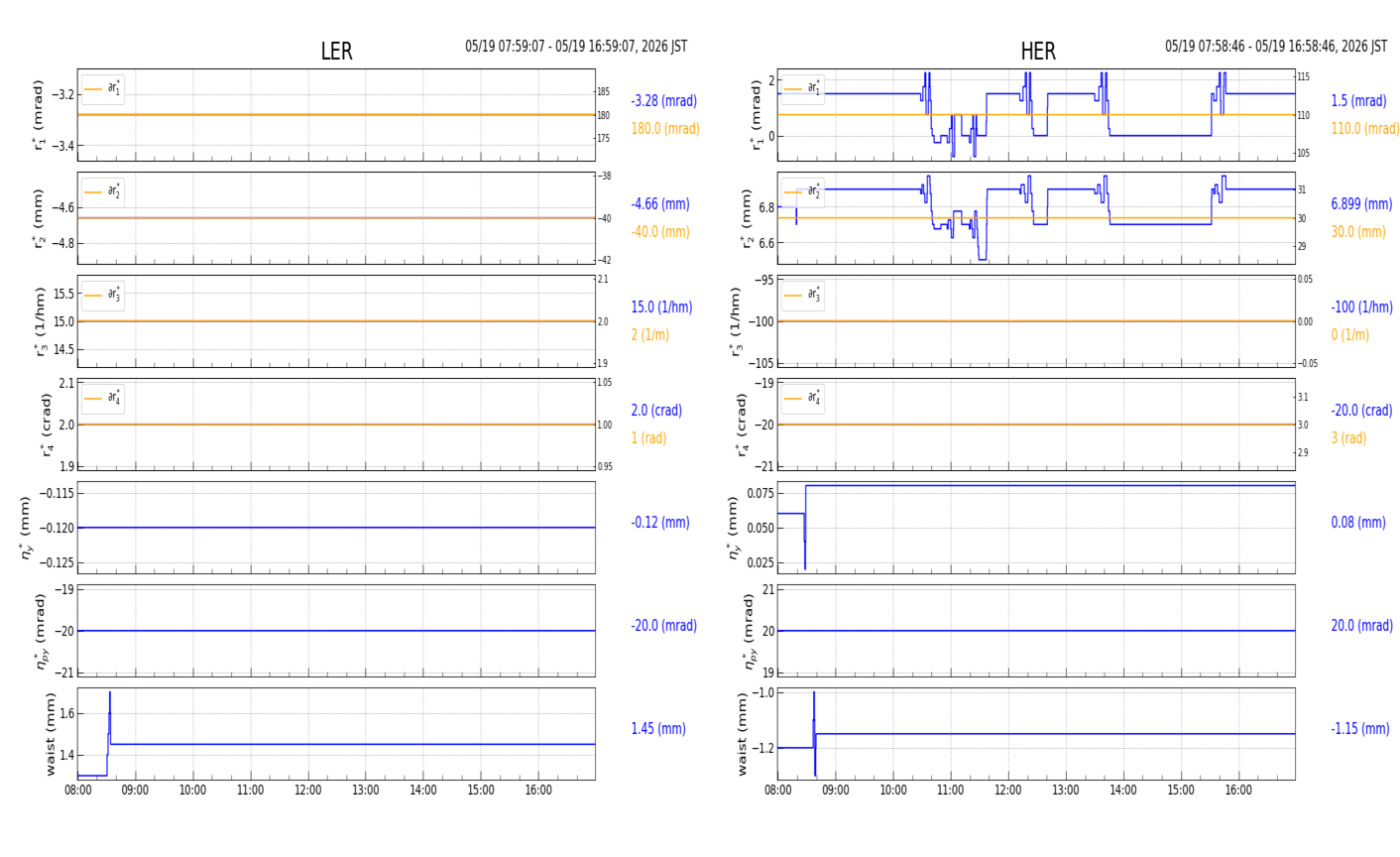Click the HER waist (mm) axis label

(745, 734)
